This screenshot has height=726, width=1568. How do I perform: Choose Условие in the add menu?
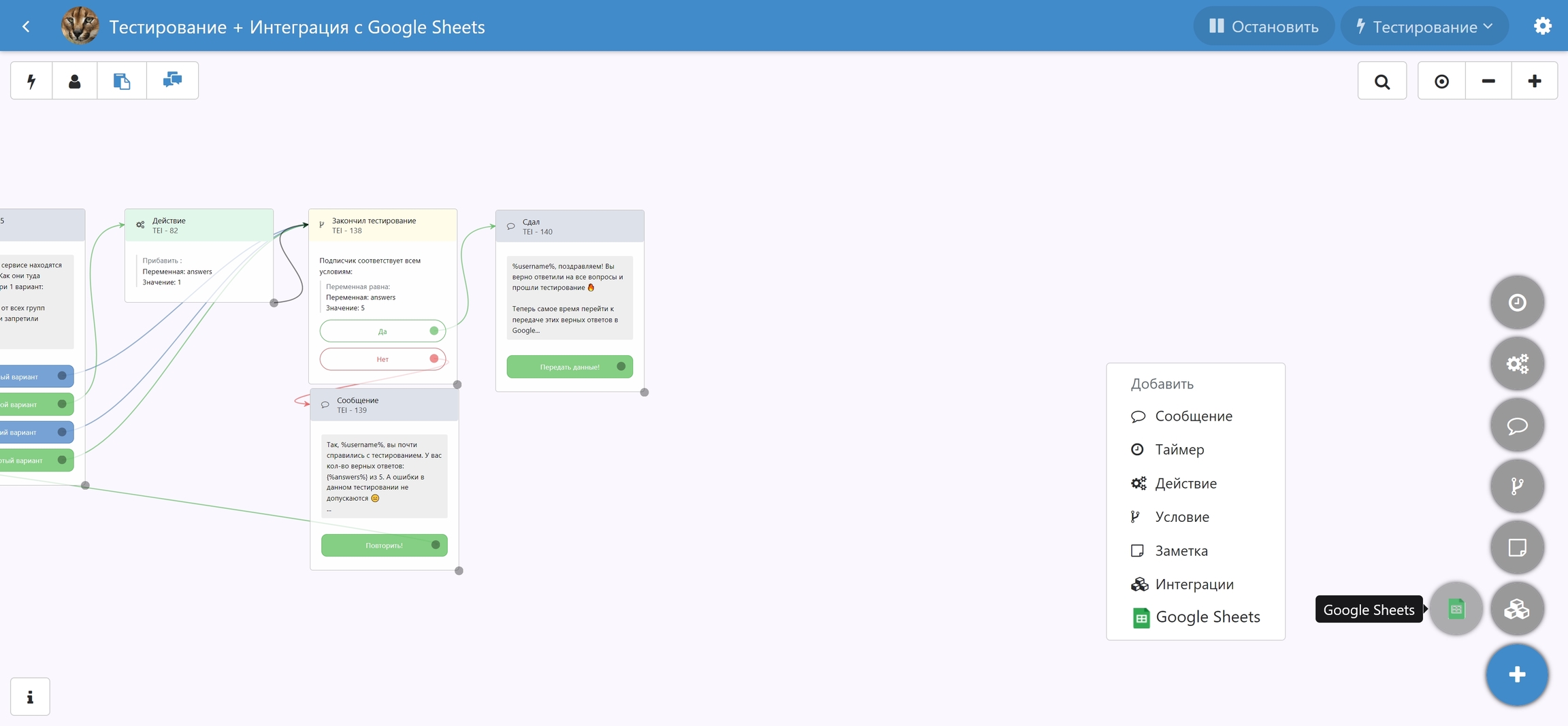[x=1181, y=517]
